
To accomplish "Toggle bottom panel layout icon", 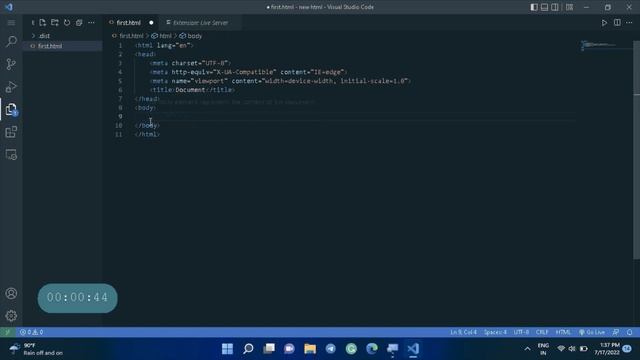I will (544, 7).
